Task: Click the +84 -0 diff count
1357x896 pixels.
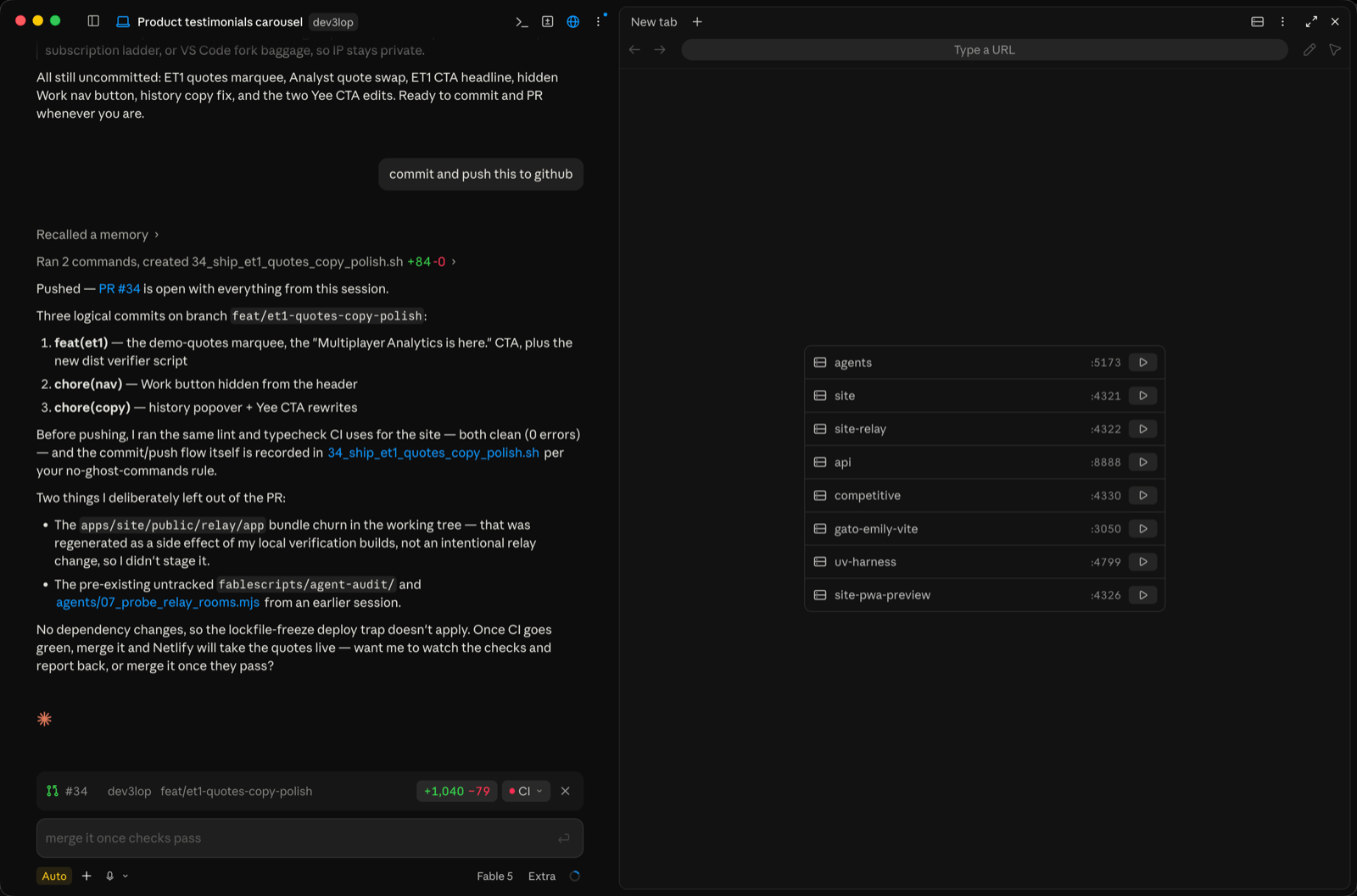Action: [426, 262]
